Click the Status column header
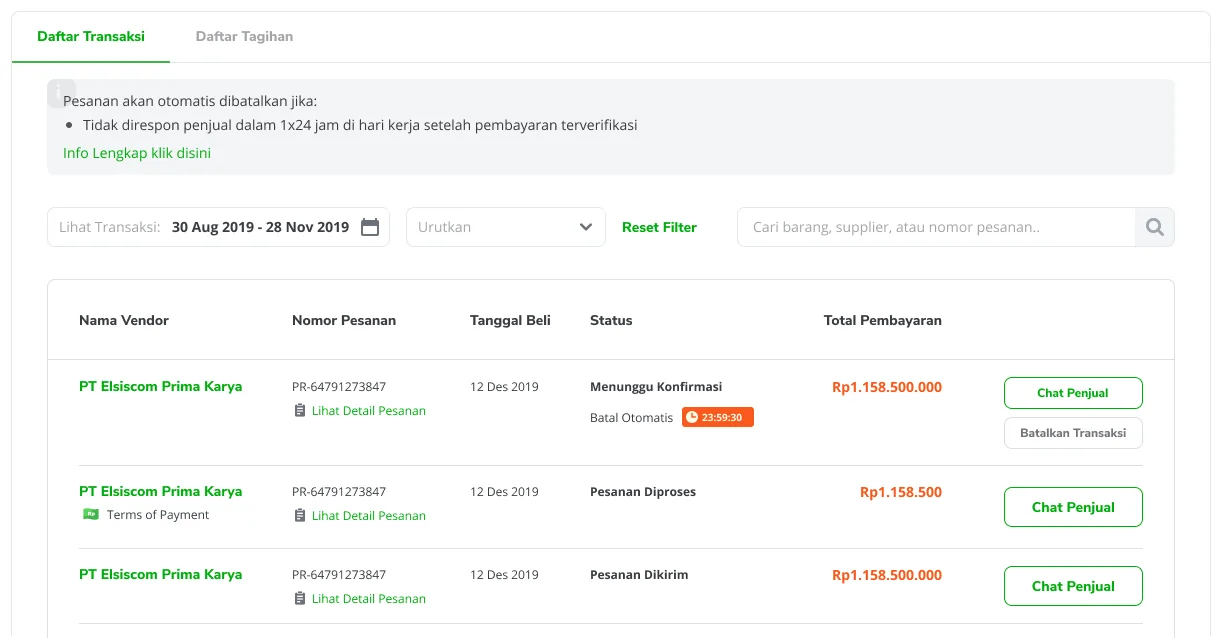The width and height of the screenshot is (1222, 638). pos(611,320)
